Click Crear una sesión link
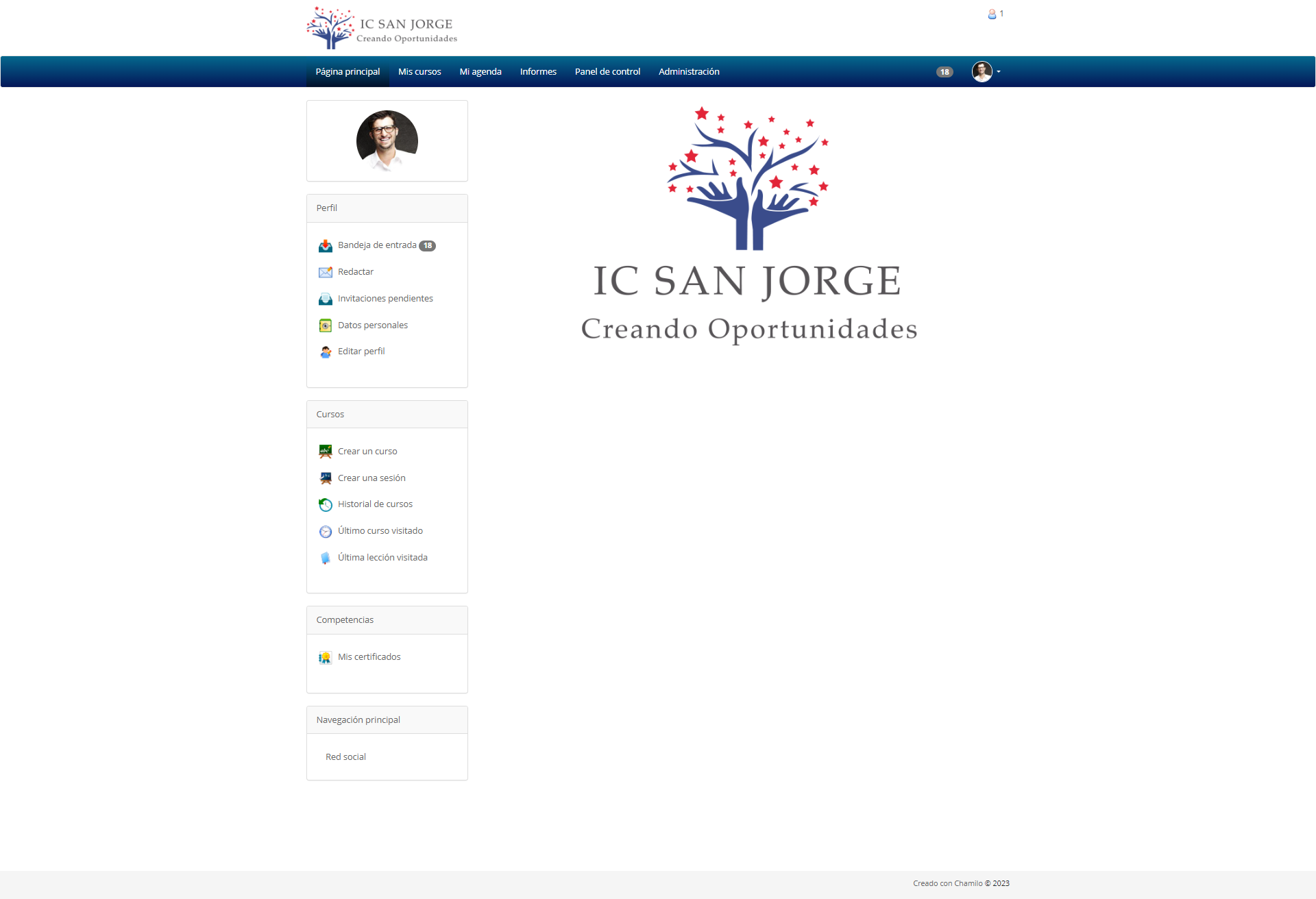 click(x=371, y=478)
